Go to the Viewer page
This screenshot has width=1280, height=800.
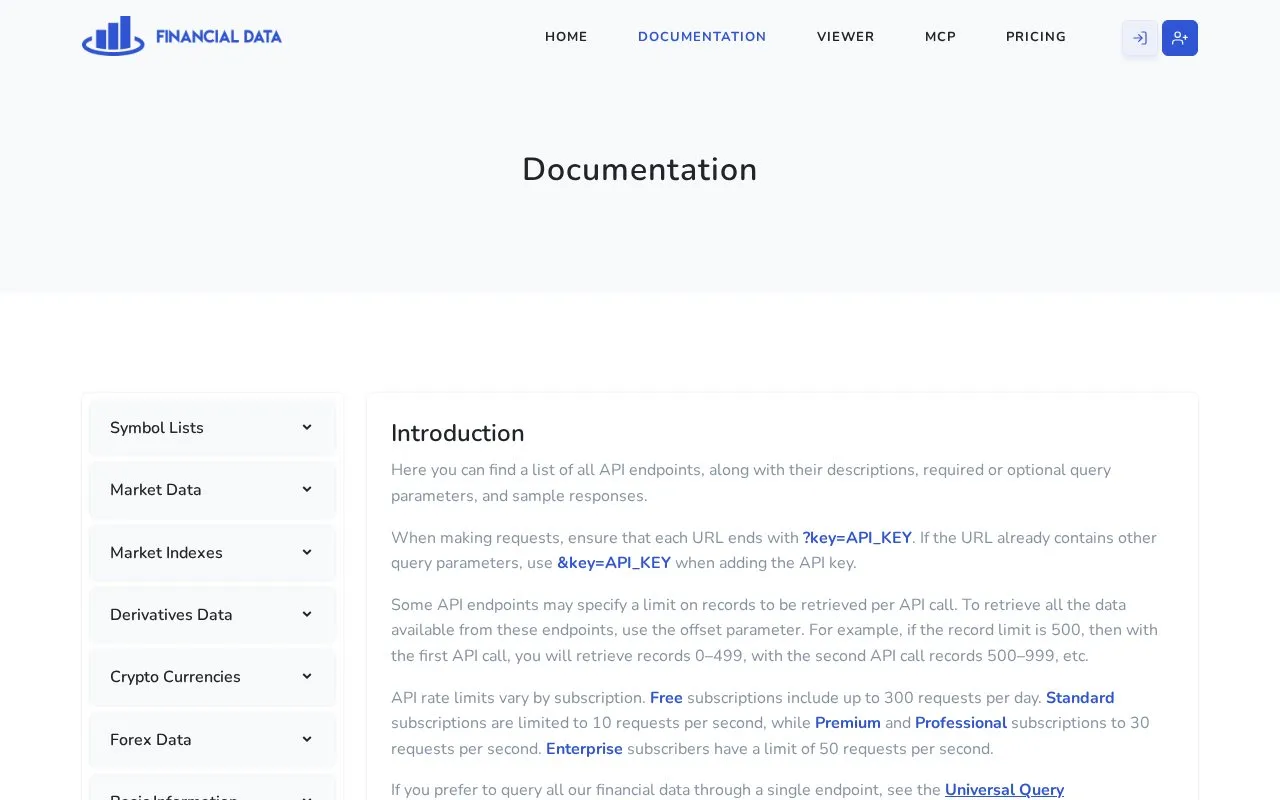tap(846, 37)
